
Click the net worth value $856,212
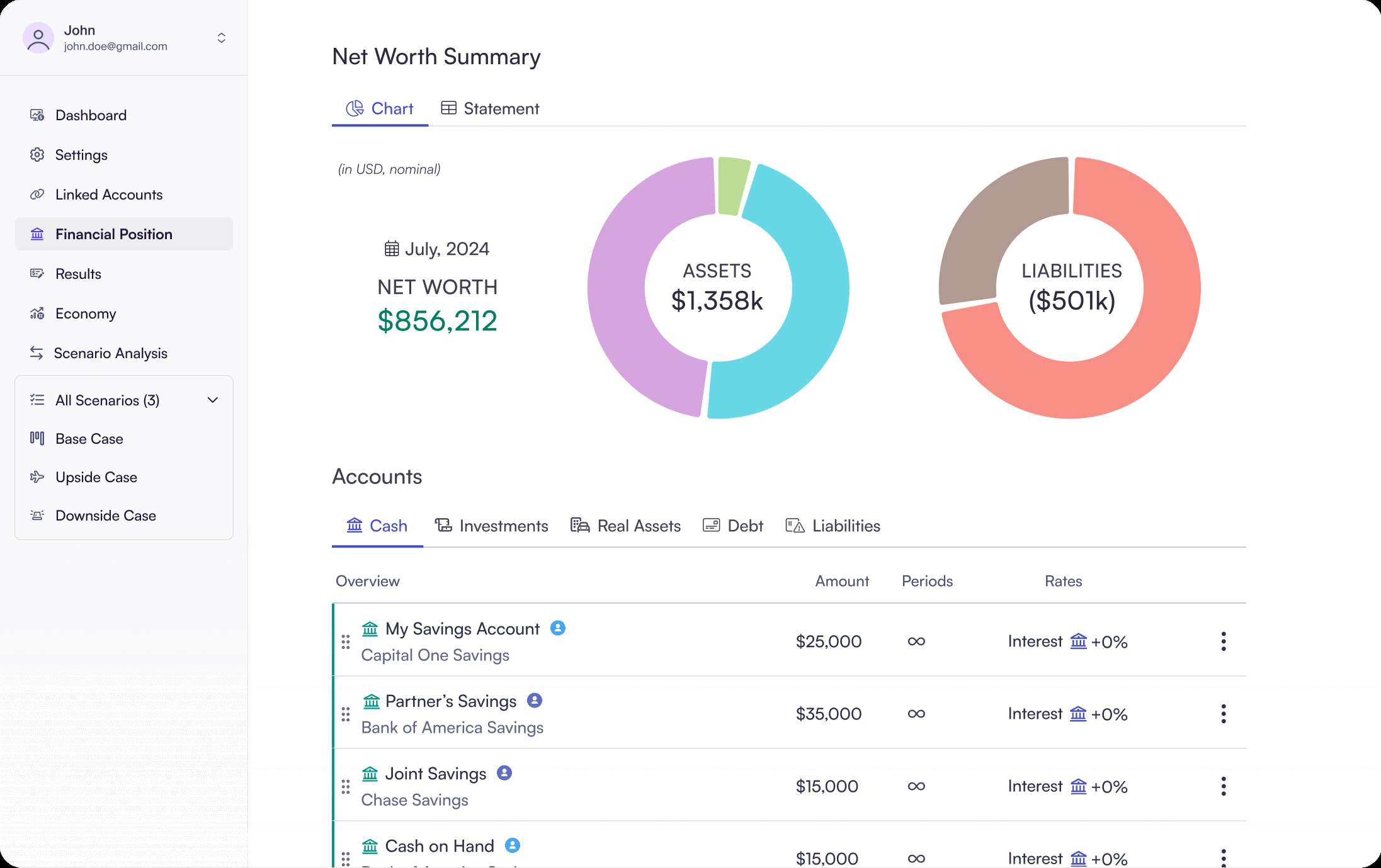(x=438, y=321)
